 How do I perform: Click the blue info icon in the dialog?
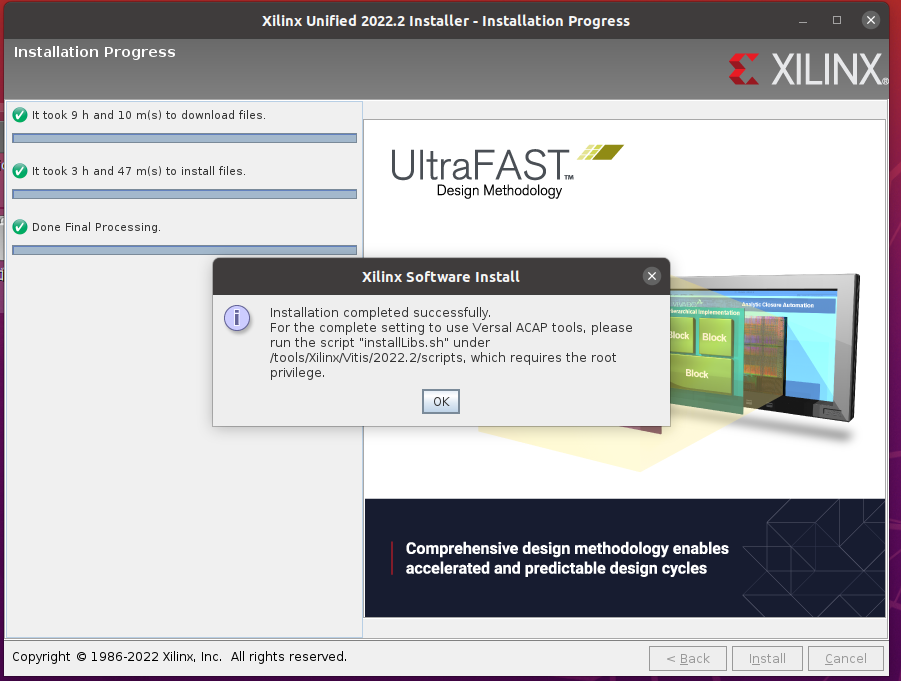click(237, 317)
